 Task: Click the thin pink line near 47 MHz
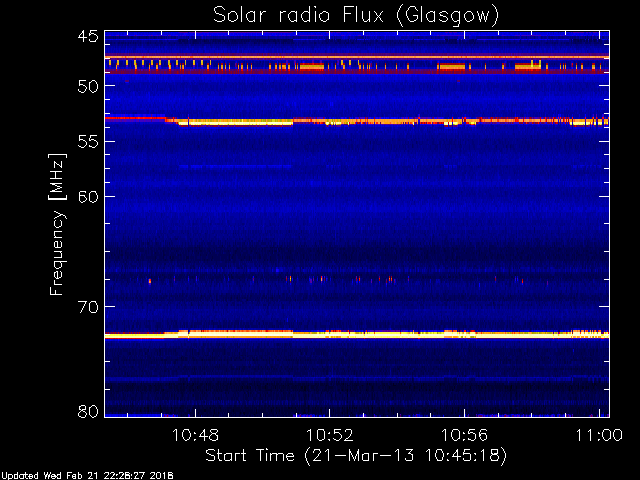point(357,57)
